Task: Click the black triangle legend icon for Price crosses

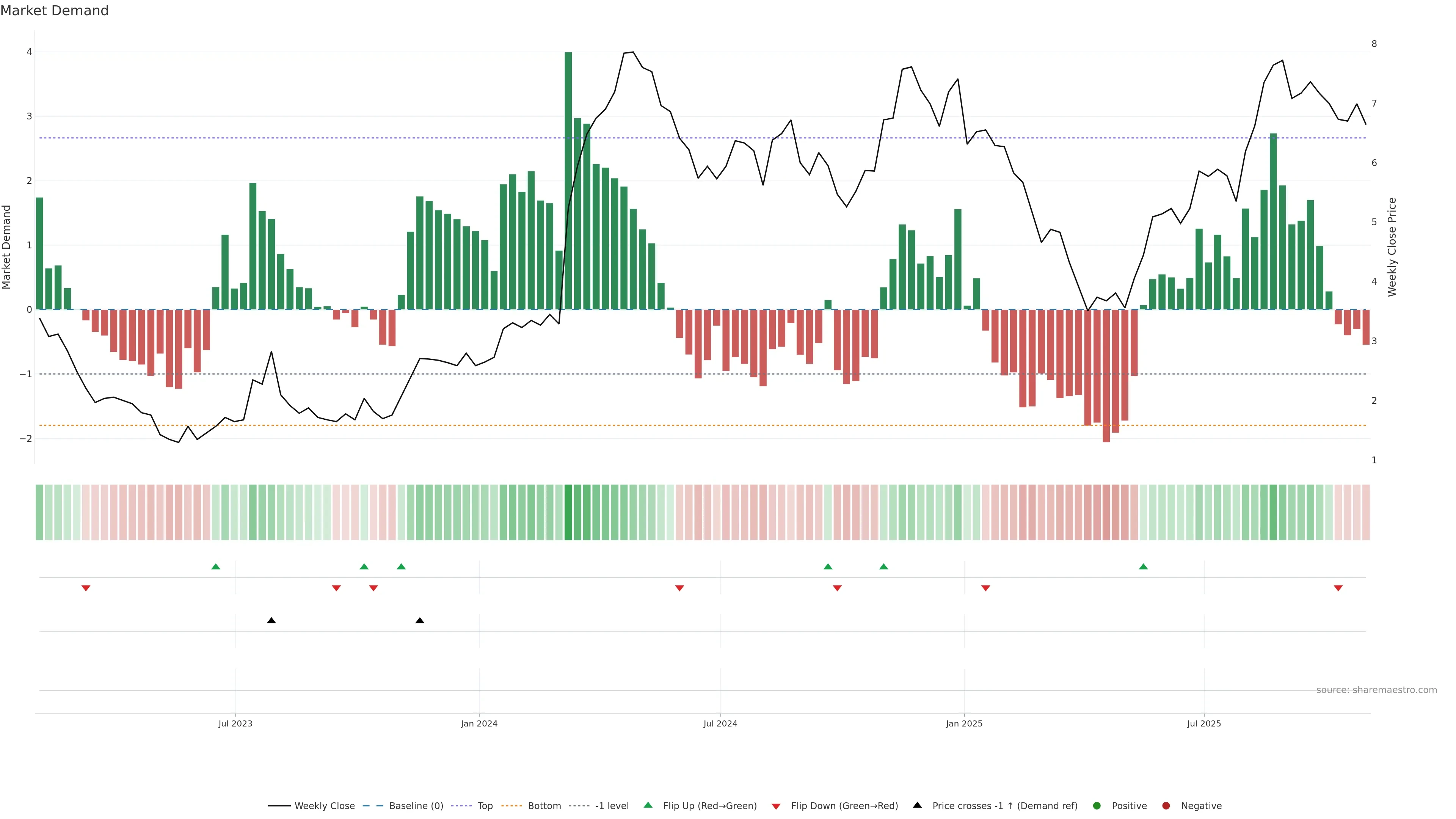Action: pyautogui.click(x=917, y=805)
